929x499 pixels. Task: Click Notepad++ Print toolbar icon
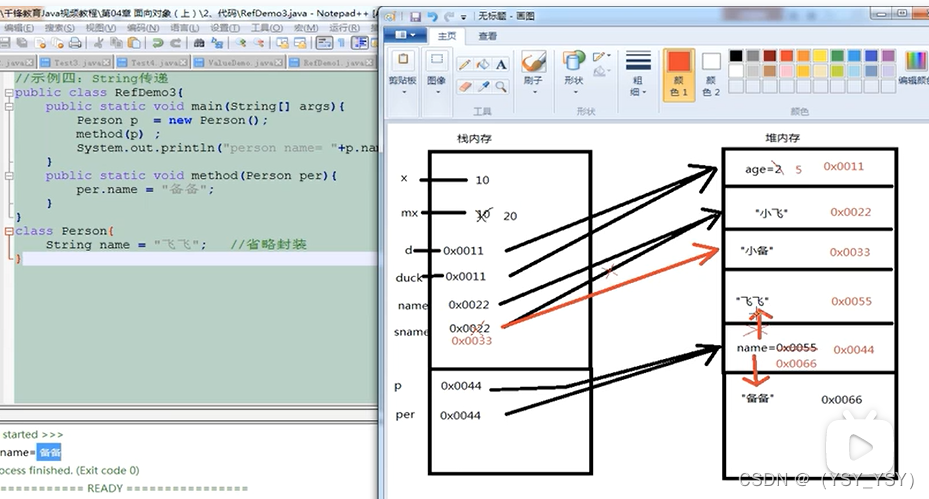(75, 43)
